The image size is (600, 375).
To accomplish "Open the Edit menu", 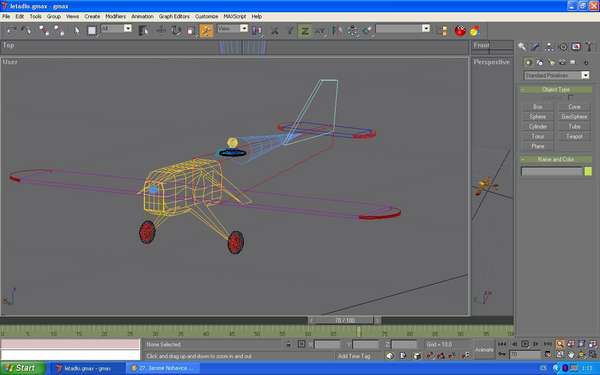I will click(20, 16).
